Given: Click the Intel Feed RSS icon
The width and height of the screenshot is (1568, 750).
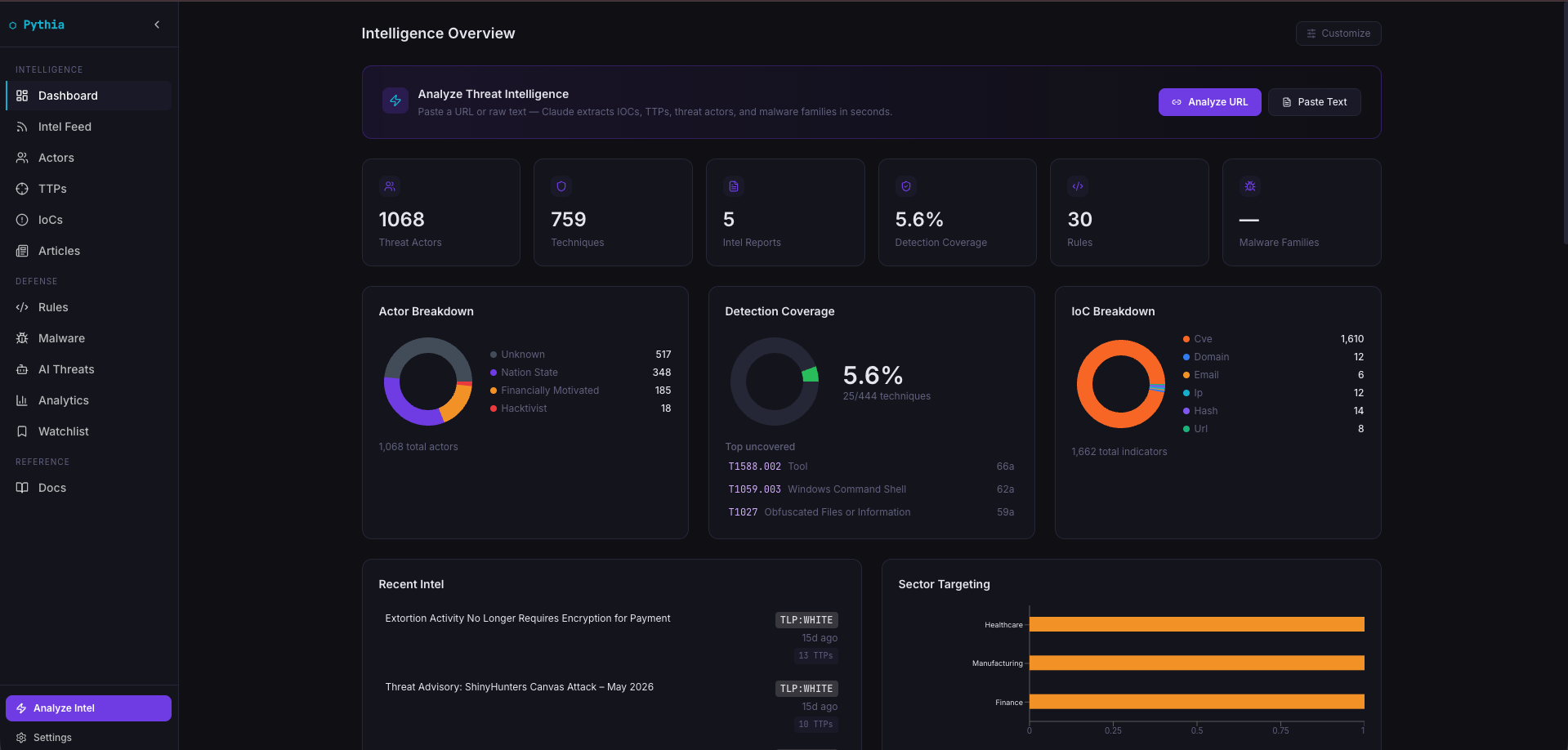Looking at the screenshot, I should coord(22,127).
